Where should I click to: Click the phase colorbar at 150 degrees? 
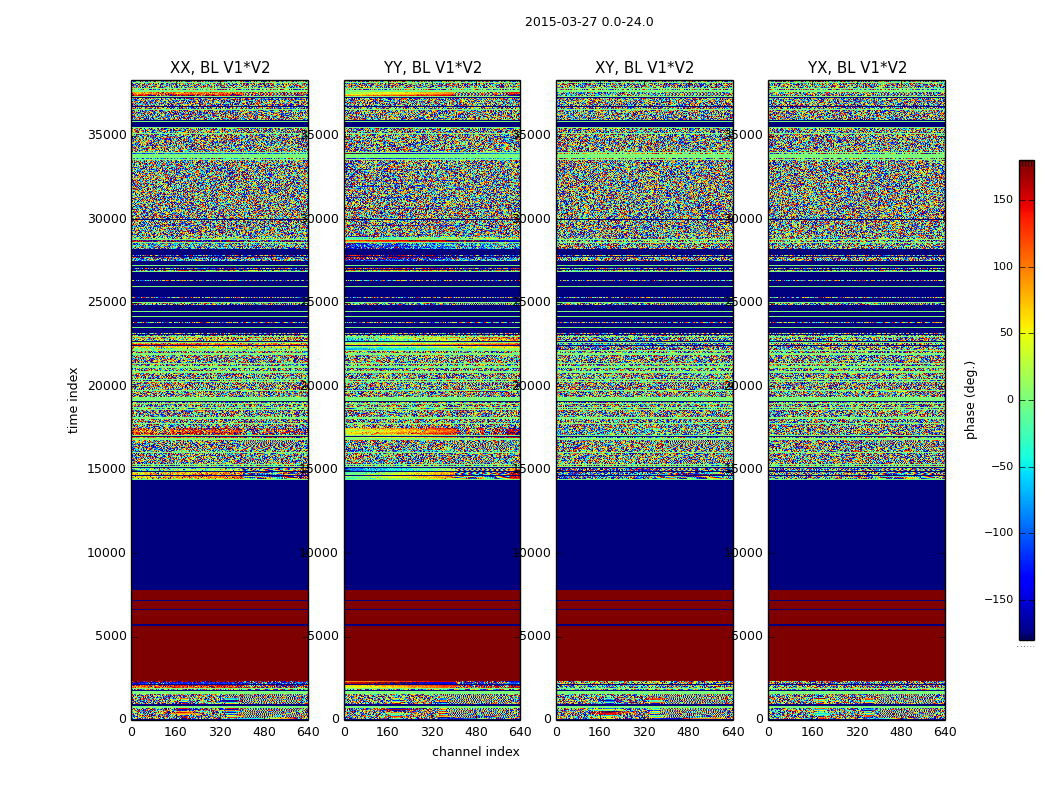(x=1027, y=199)
